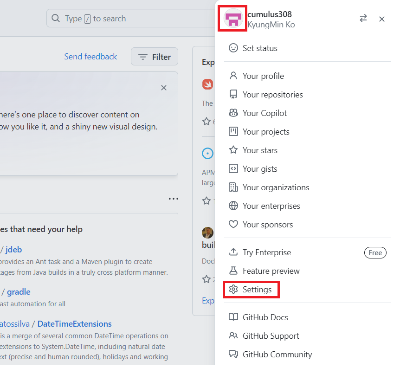Viewport: 400px width, 365px height.
Task: Click the Send feedback link
Action: coord(90,56)
